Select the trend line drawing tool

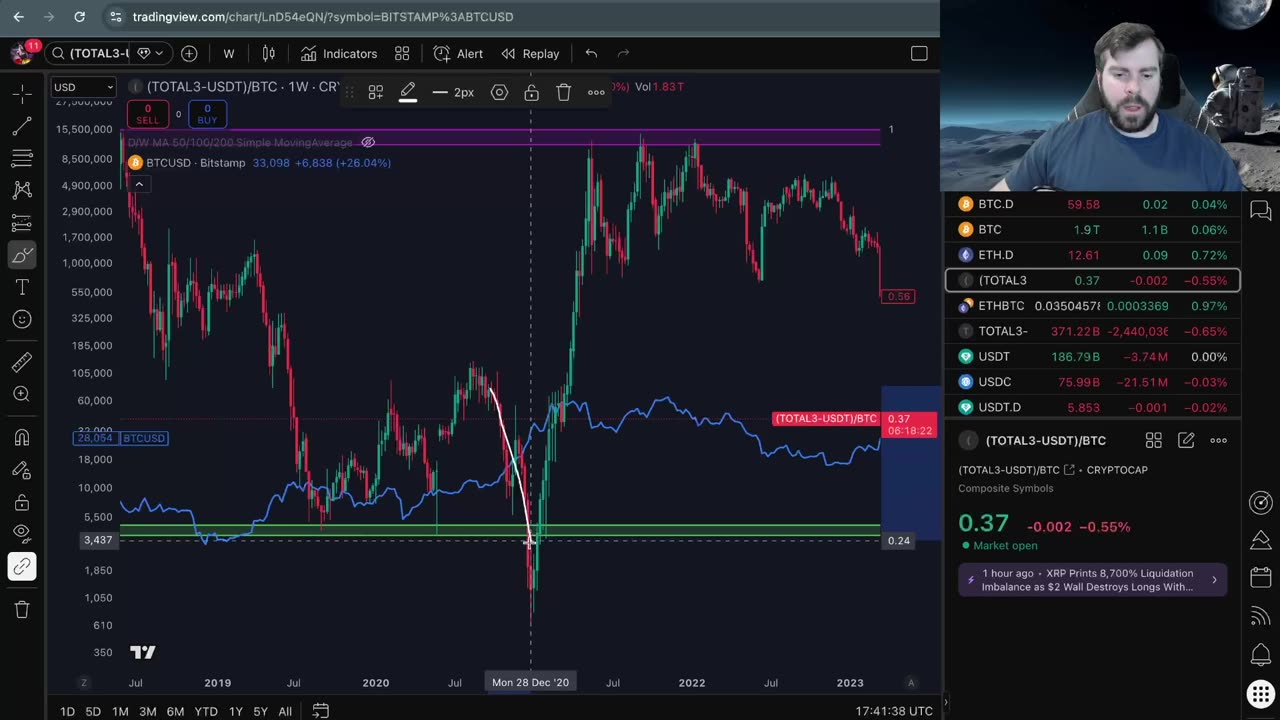click(22, 126)
